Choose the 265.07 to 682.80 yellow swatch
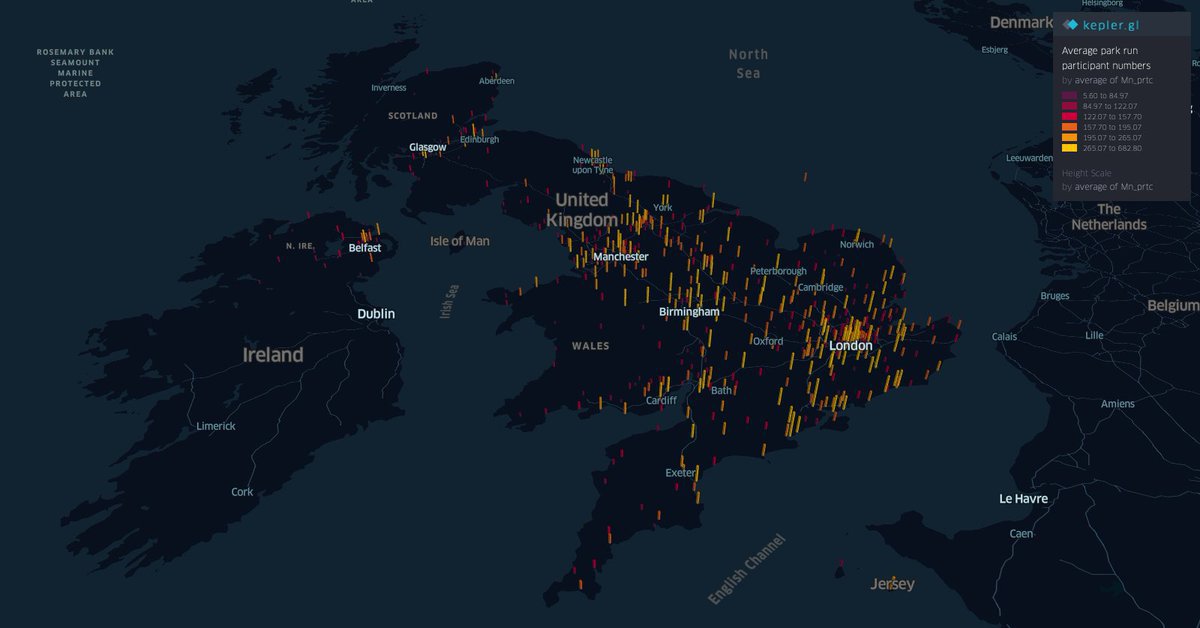Viewport: 1200px width, 628px height. (x=1069, y=148)
